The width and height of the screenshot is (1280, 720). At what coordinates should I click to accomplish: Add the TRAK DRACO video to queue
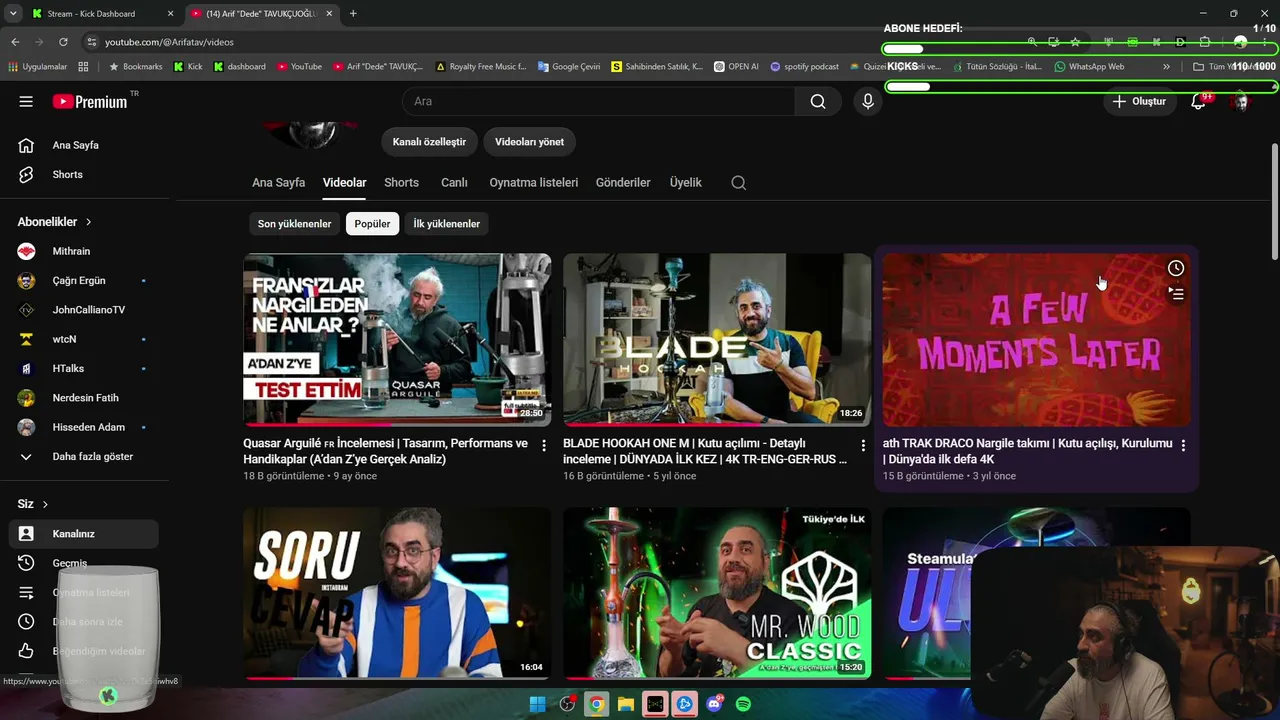pos(1176,293)
